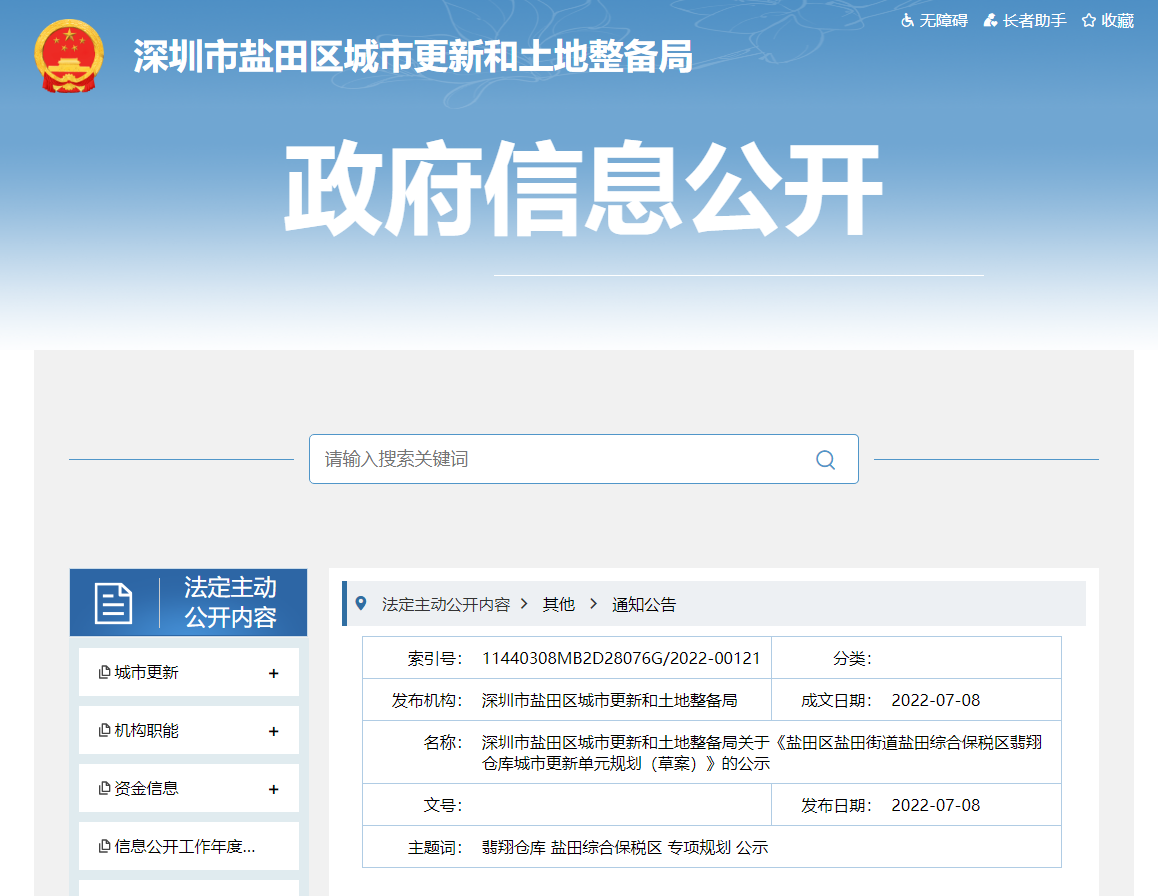Open the 信息公开工作年度 sidebar item
The image size is (1158, 896).
(185, 847)
